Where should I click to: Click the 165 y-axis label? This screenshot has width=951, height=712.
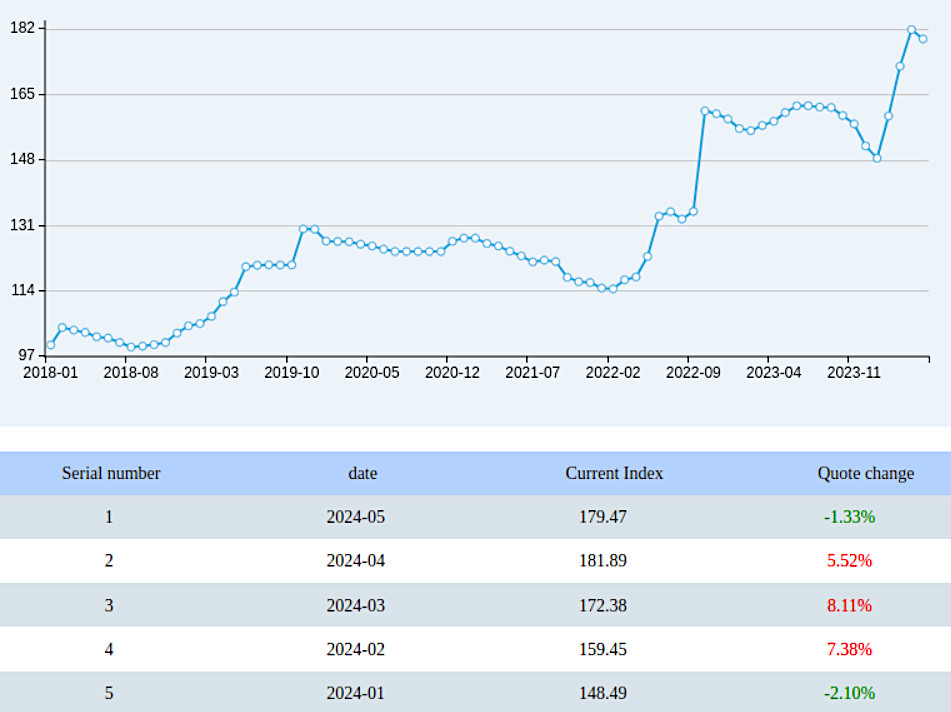22,94
